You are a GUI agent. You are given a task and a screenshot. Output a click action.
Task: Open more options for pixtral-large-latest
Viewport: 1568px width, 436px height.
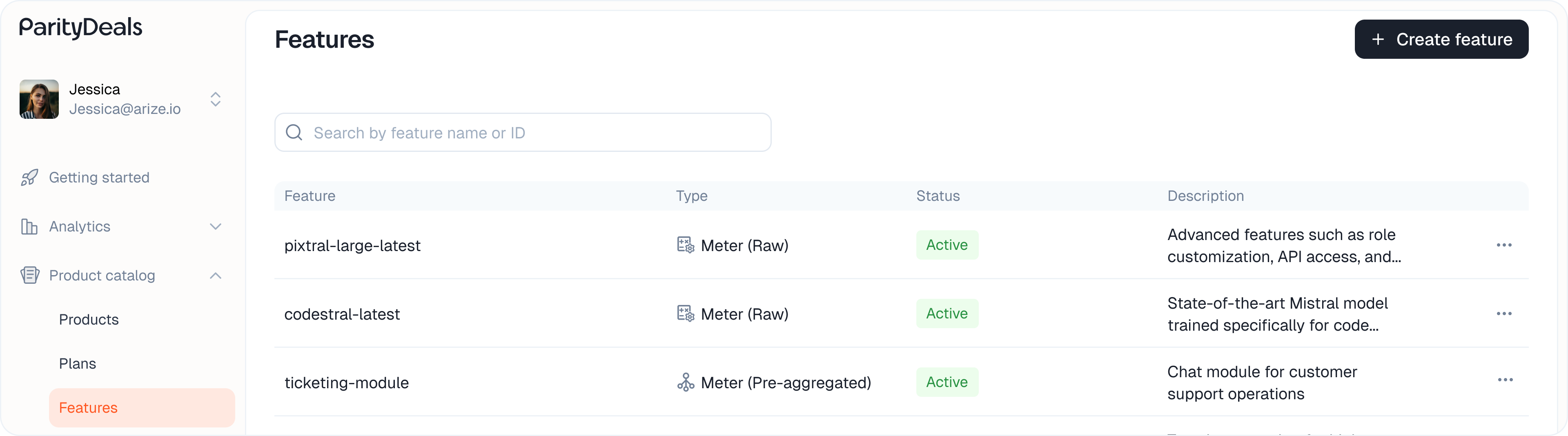pyautogui.click(x=1503, y=245)
